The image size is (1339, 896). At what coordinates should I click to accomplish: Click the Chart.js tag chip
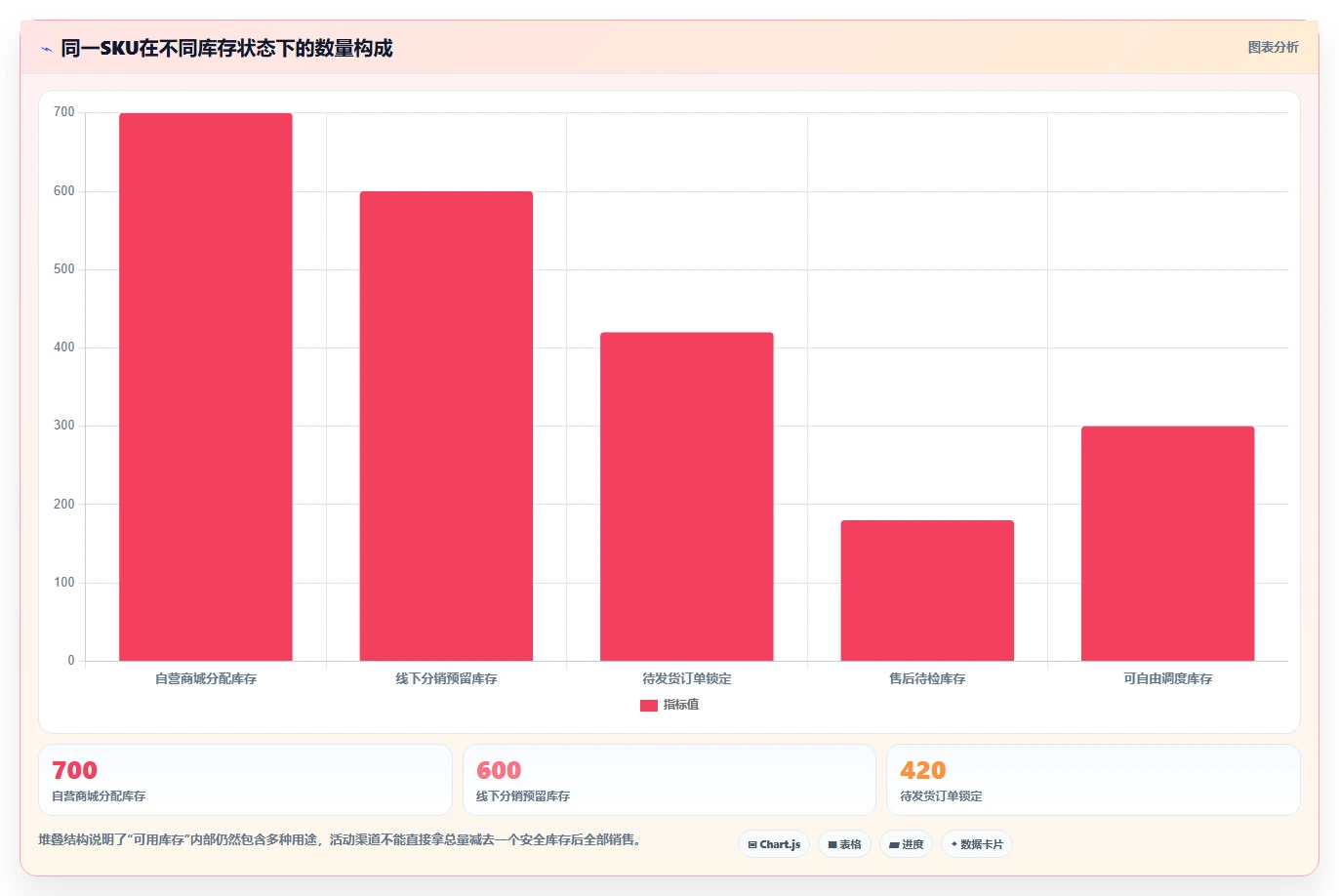pos(774,844)
